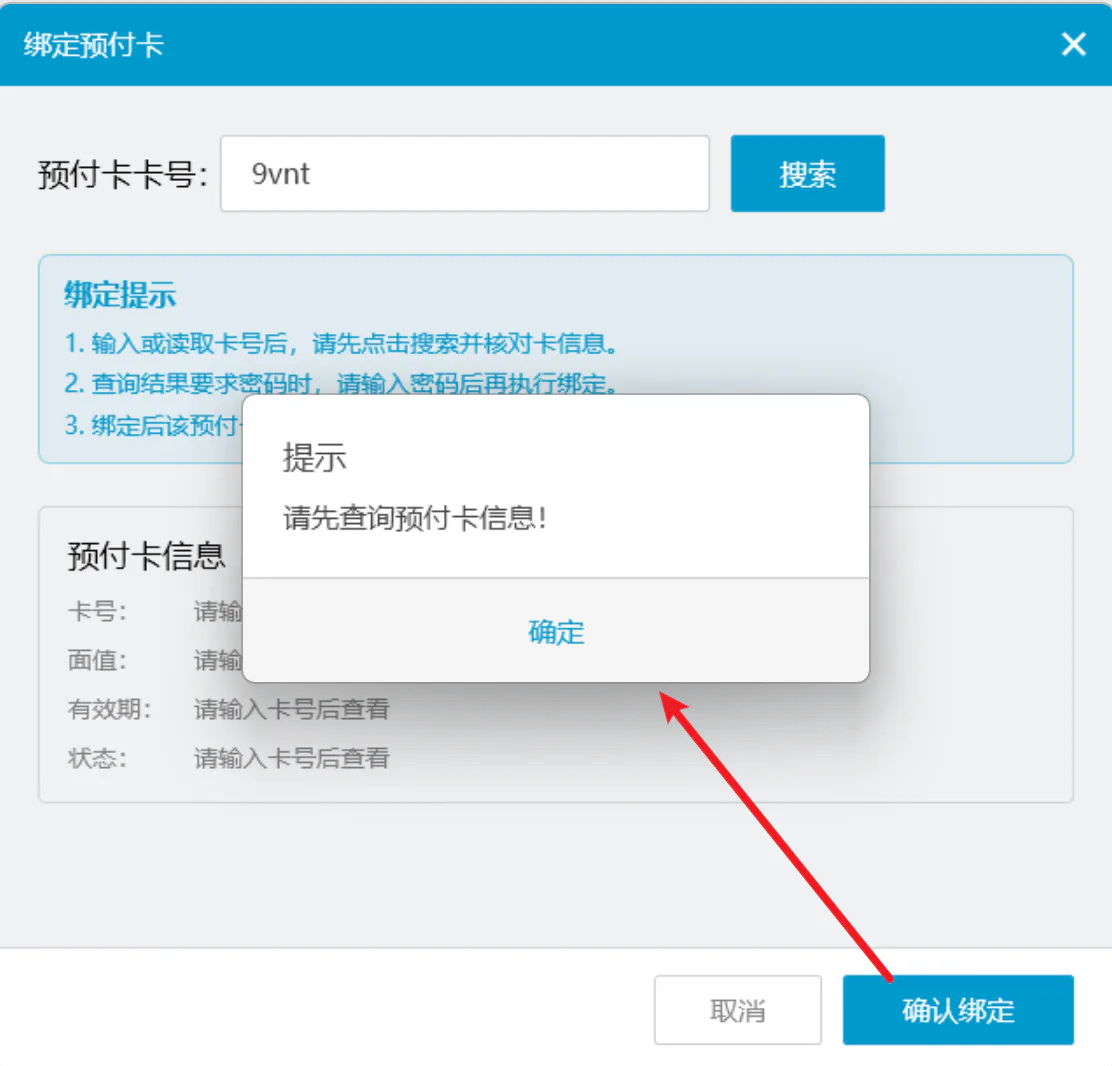The image size is (1112, 1066).
Task: Close the 绑定预付卡 dialog with X icon
Action: [1073, 44]
